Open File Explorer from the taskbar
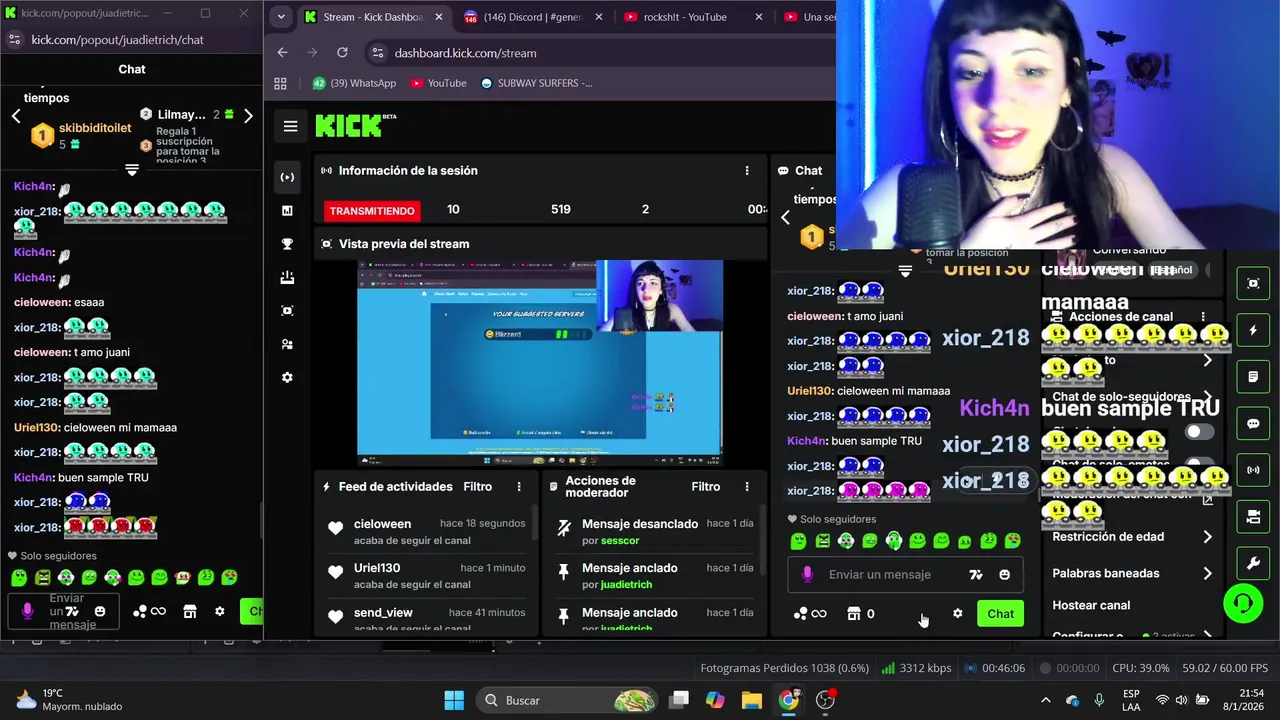Viewport: 1280px width, 720px height. coord(751,700)
